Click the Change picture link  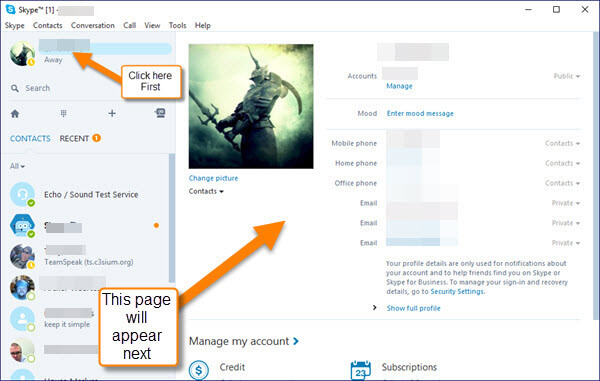pos(213,178)
